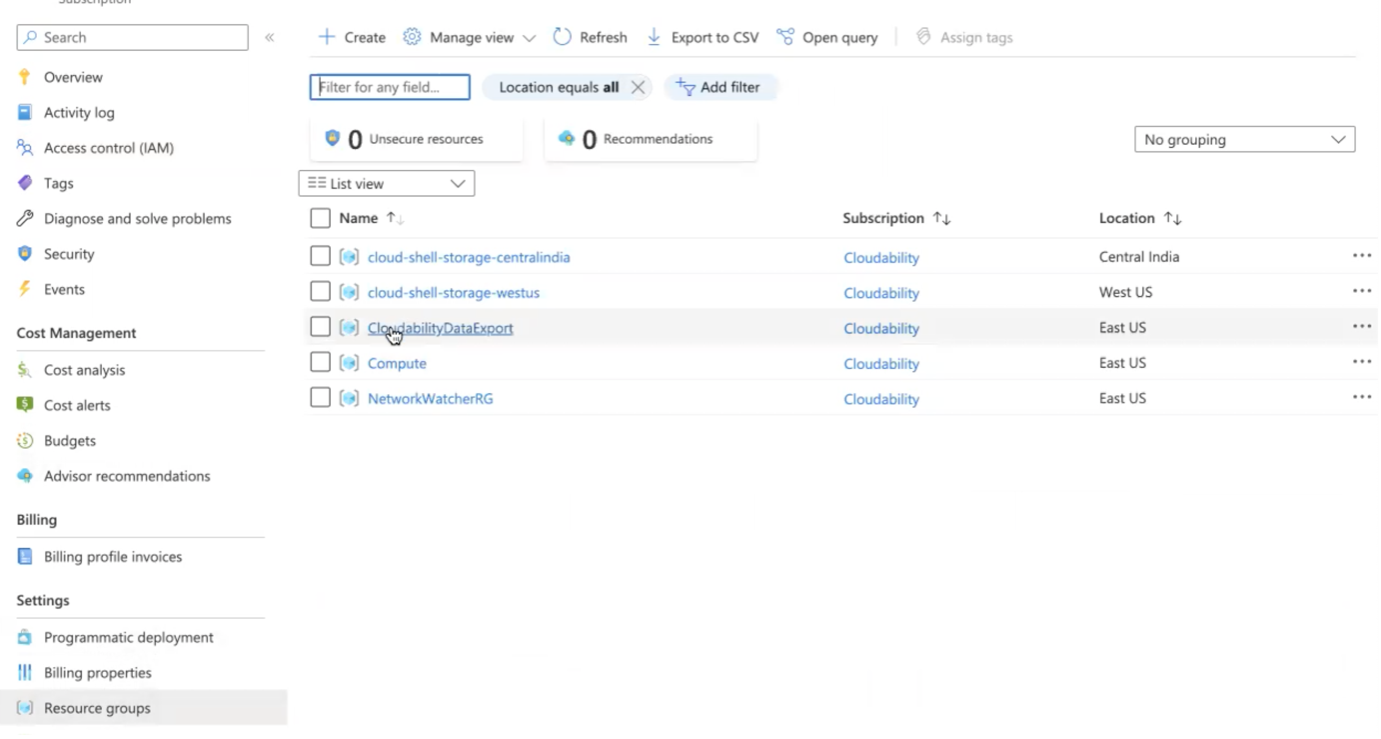Remove the Location equals all filter
Image resolution: width=1381 pixels, height=739 pixels.
point(638,87)
